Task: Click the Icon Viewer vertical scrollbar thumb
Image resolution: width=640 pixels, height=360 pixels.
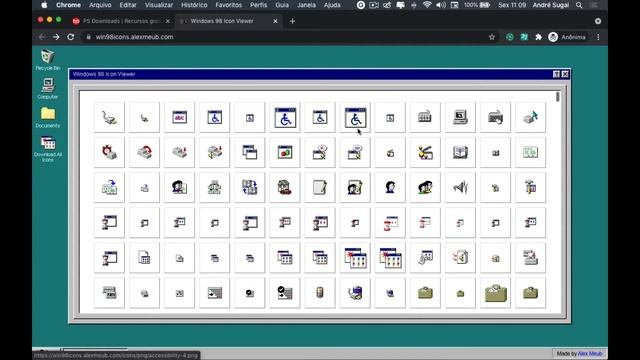Action: coord(558,97)
